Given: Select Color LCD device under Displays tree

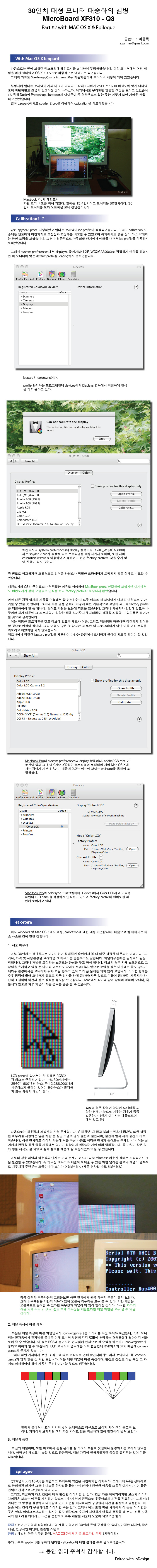Looking at the screenshot, I should pos(33,827).
